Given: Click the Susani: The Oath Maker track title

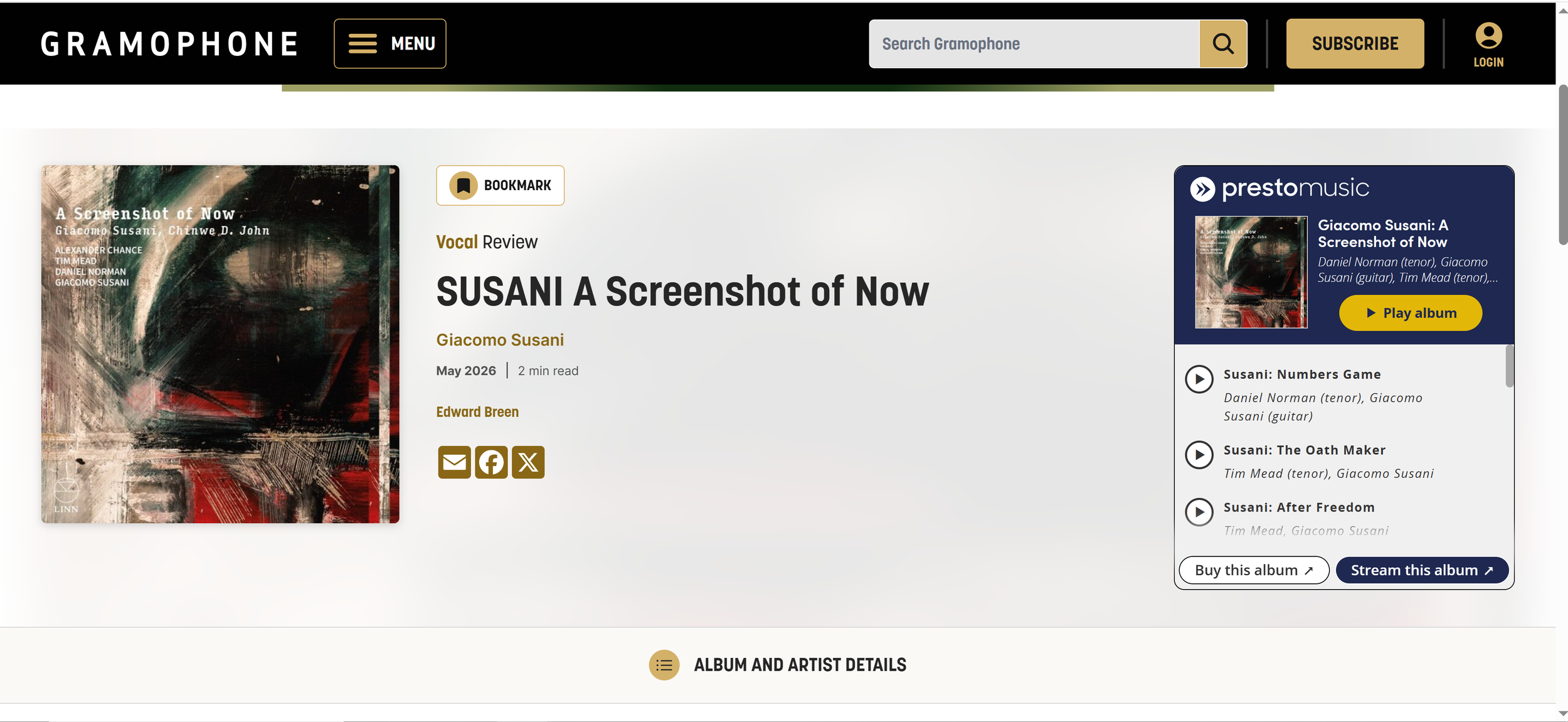Looking at the screenshot, I should coord(1305,450).
